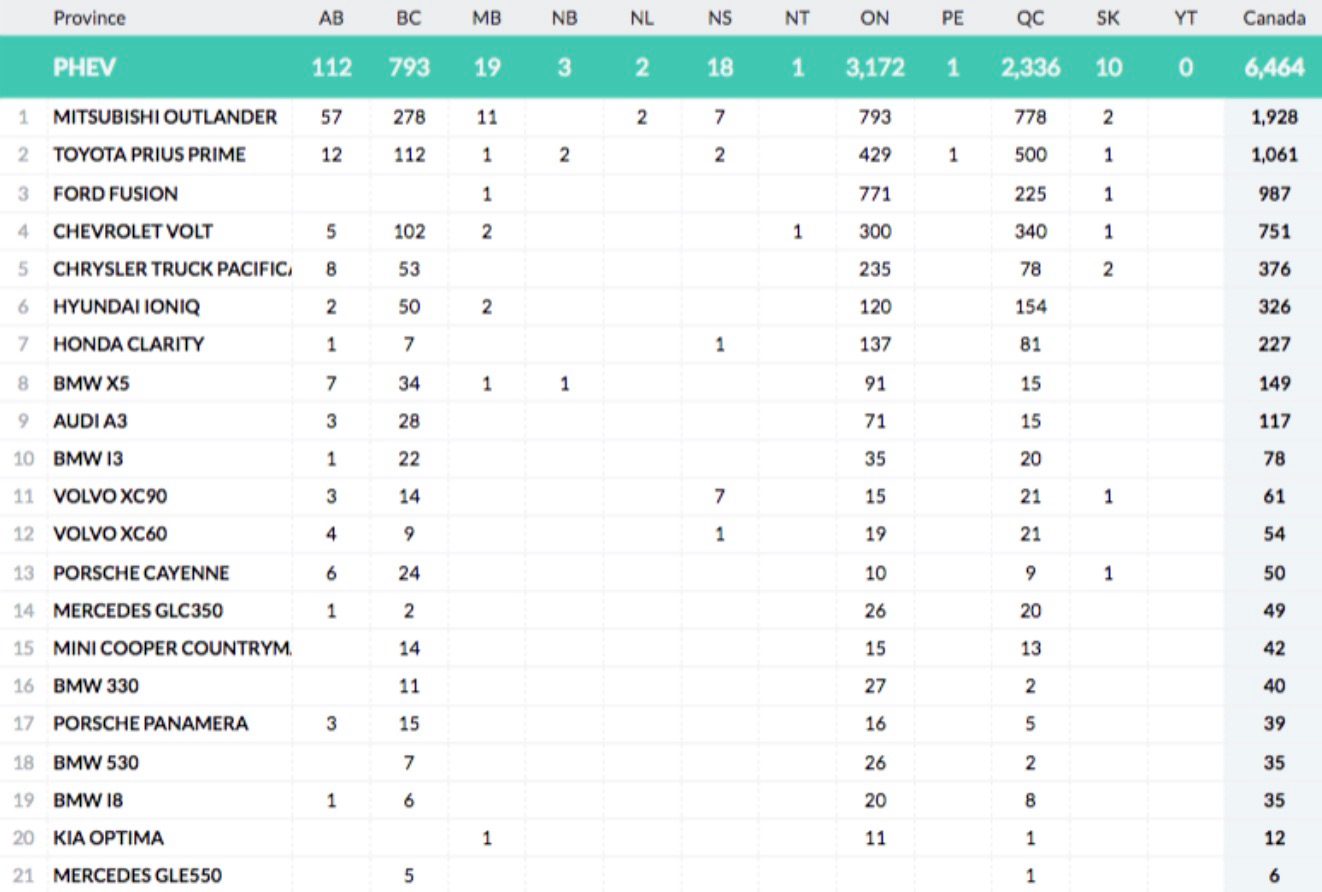Click the MITSUBISHI OUTLANDER row name
Screen dimensions: 1322x892
[x=165, y=117]
